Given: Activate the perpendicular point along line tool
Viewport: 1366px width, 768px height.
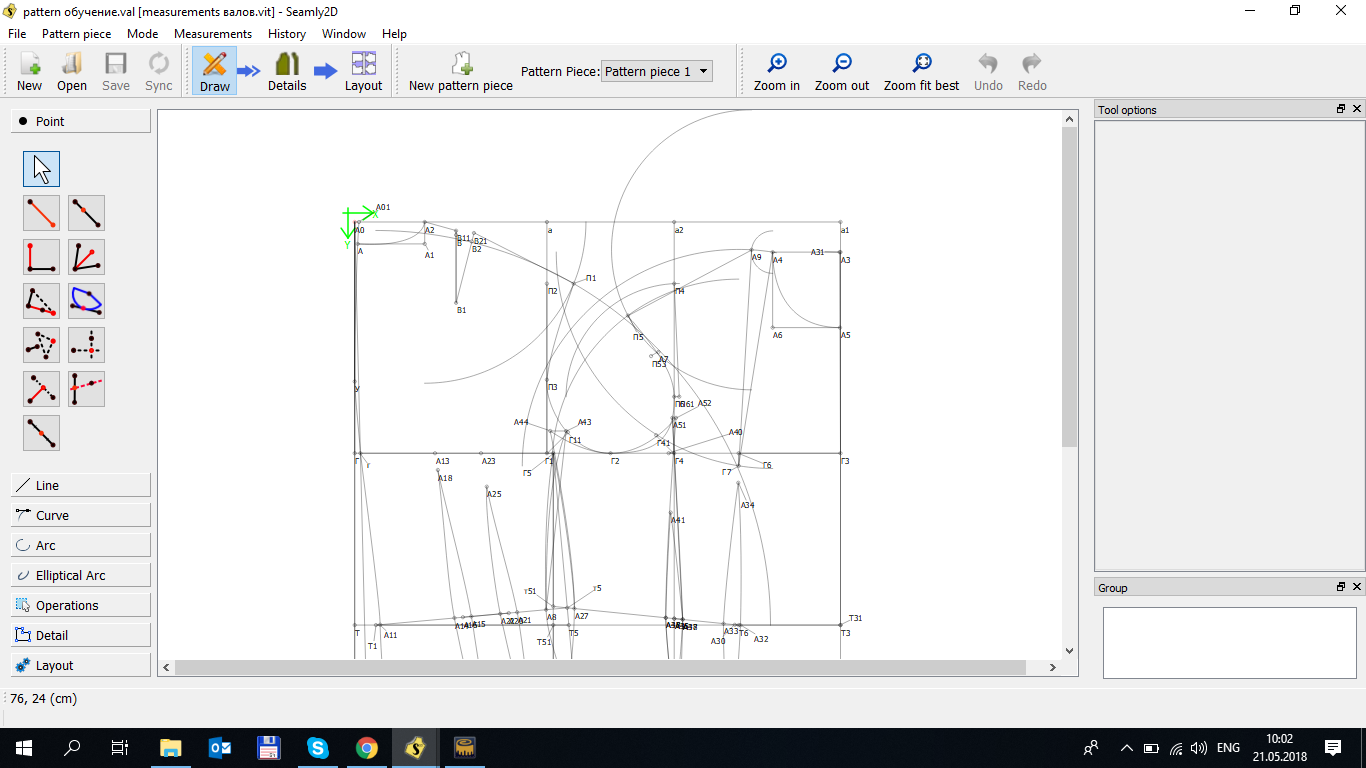Looking at the screenshot, I should tap(41, 389).
